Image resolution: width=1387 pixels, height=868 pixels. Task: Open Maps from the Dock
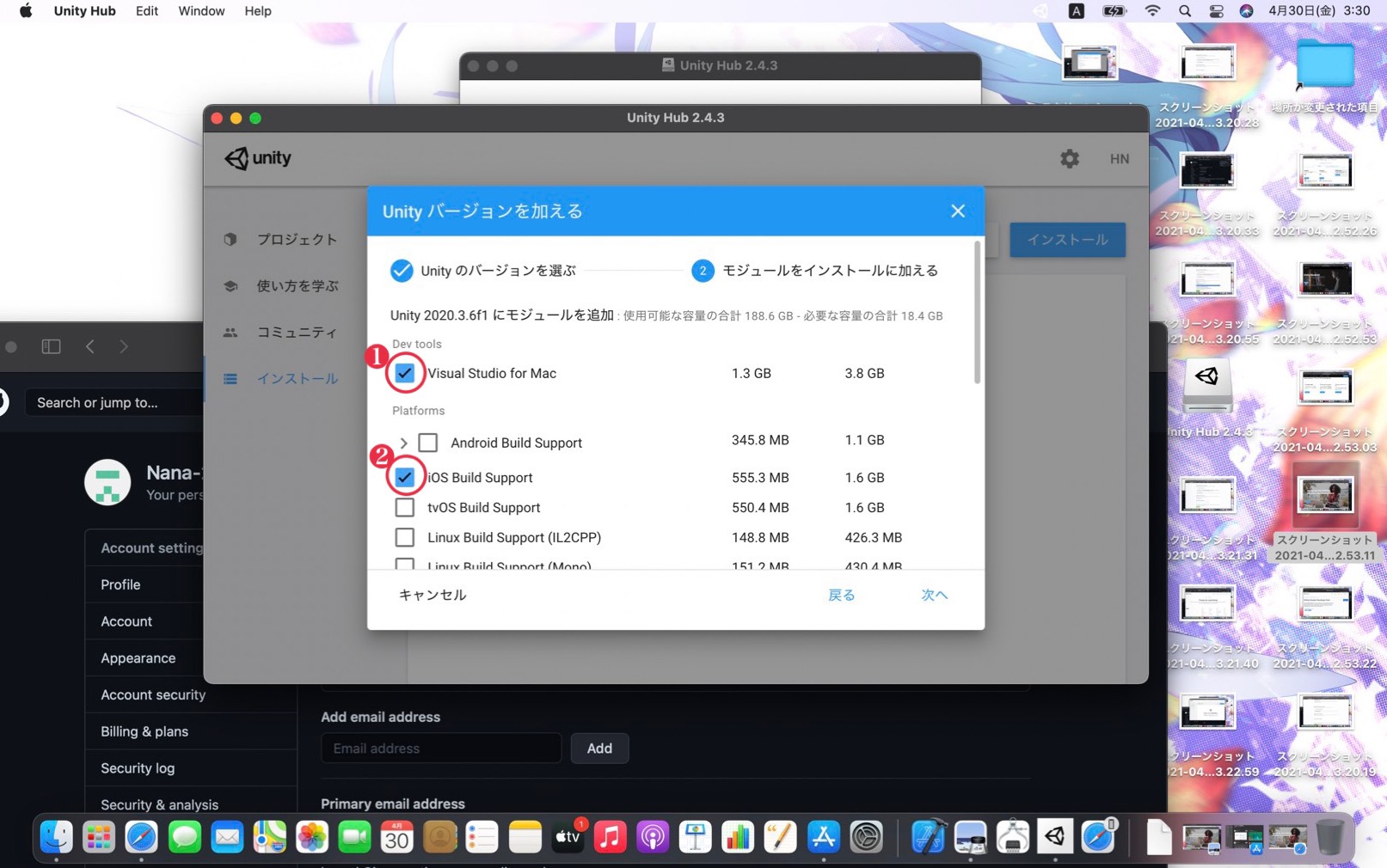point(269,836)
